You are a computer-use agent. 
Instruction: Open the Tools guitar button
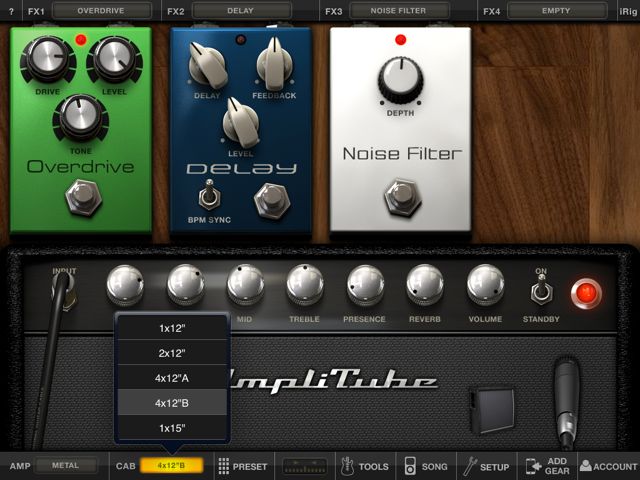pyautogui.click(x=365, y=466)
